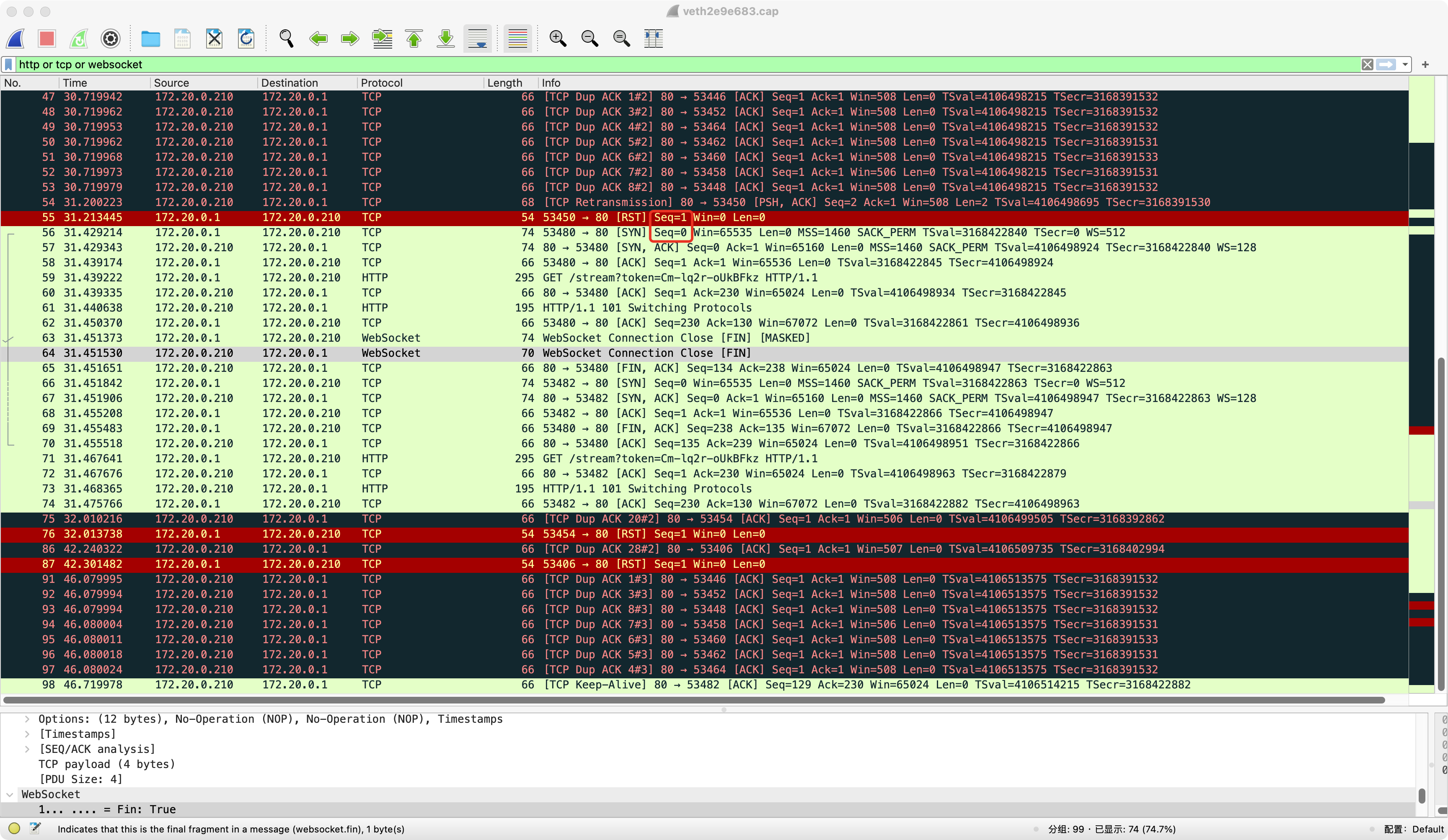Toggle the filter bookmark icon
The image size is (1448, 840).
click(9, 64)
